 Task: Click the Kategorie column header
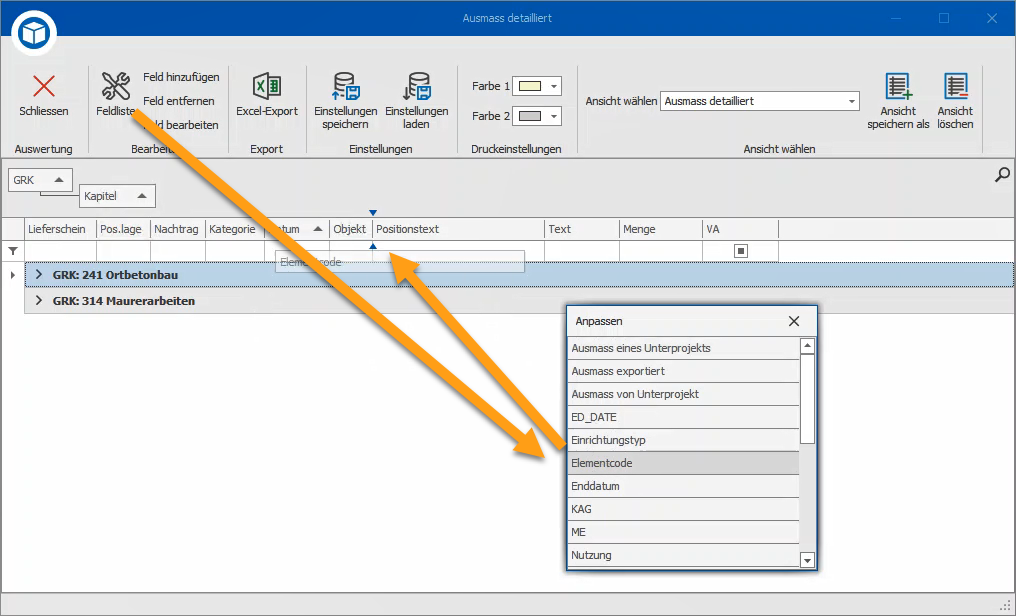235,229
